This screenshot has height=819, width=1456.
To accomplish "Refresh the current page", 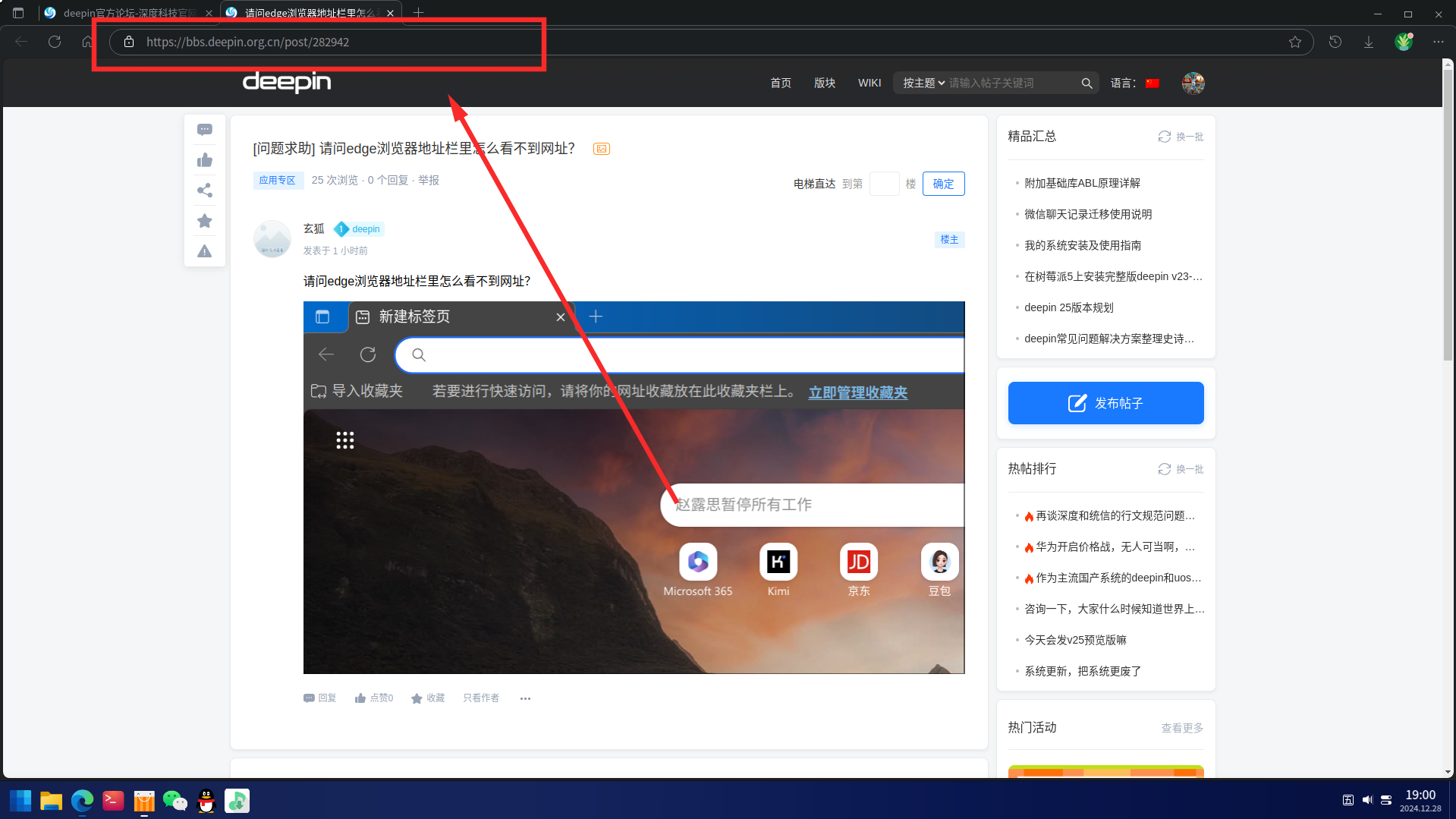I will tap(55, 42).
